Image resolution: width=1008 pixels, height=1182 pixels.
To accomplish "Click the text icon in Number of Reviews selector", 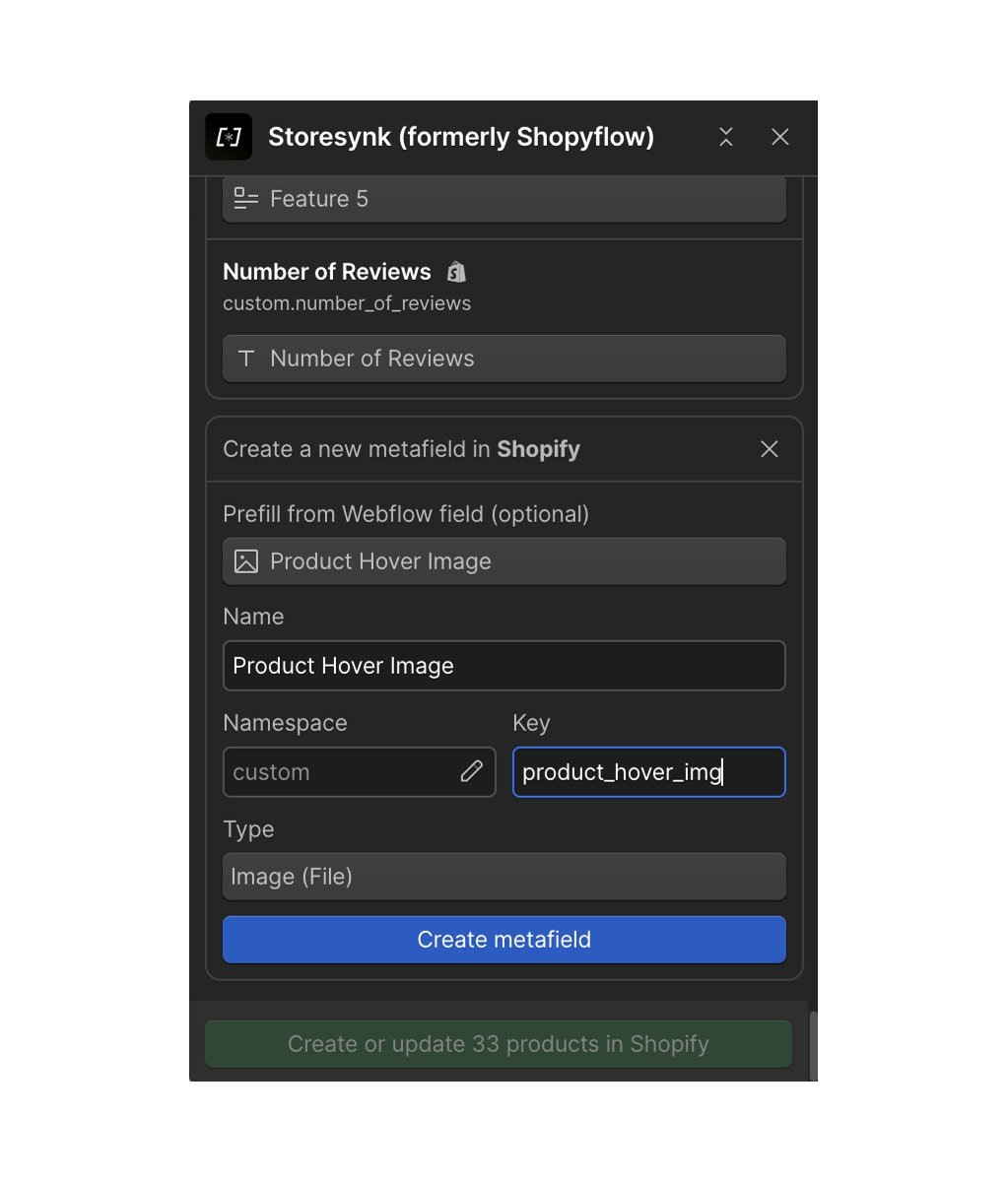I will (x=246, y=359).
